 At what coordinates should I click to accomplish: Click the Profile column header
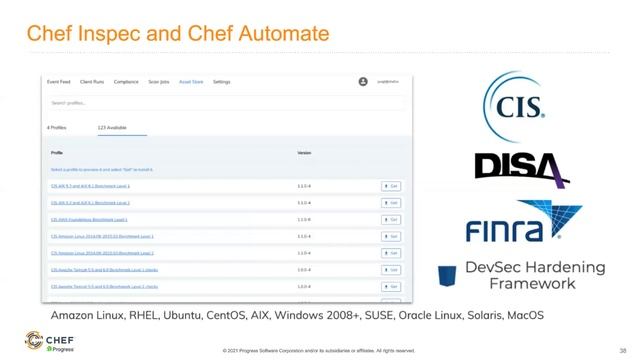click(x=57, y=153)
